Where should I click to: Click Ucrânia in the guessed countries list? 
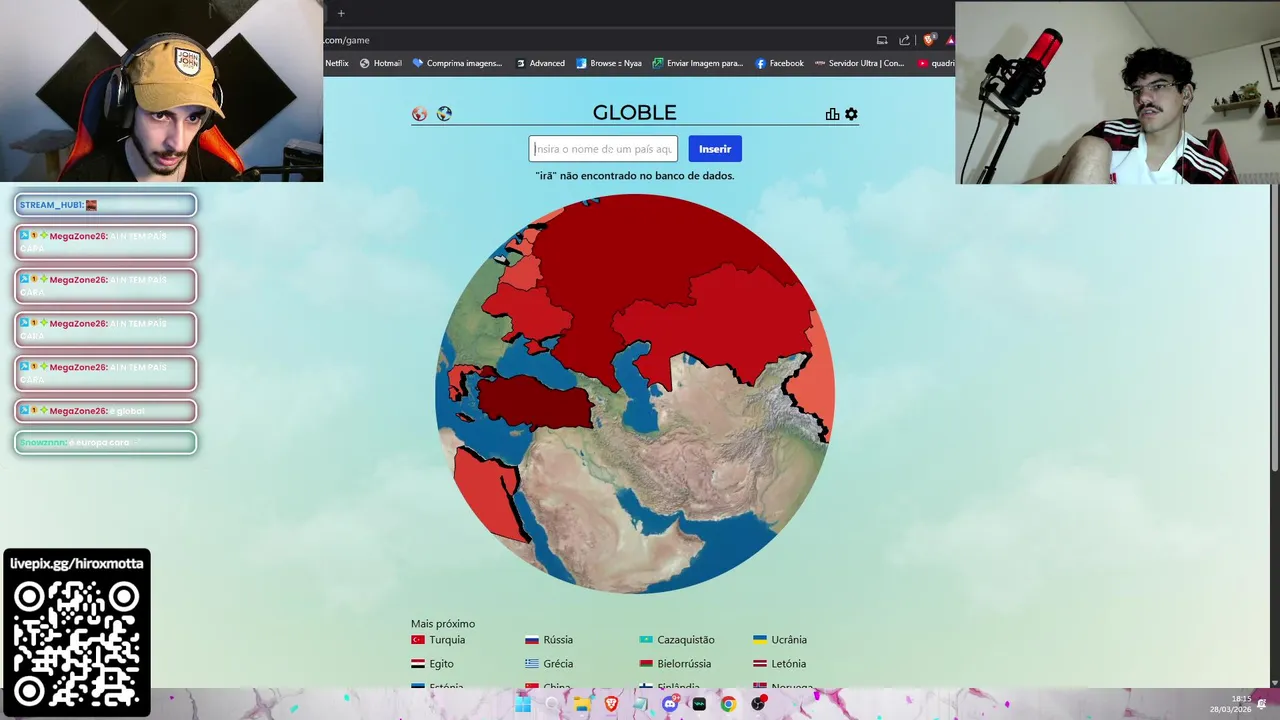pos(789,640)
